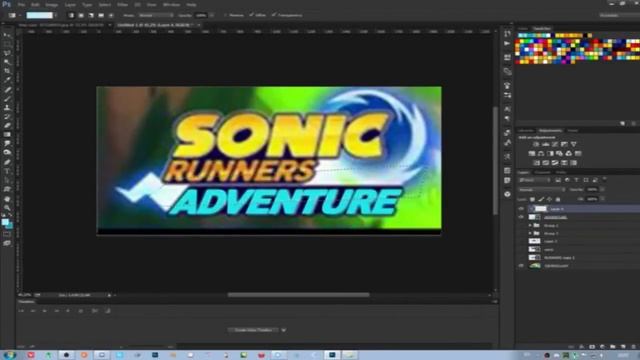Toggle the Dither checkbox

[251, 15]
